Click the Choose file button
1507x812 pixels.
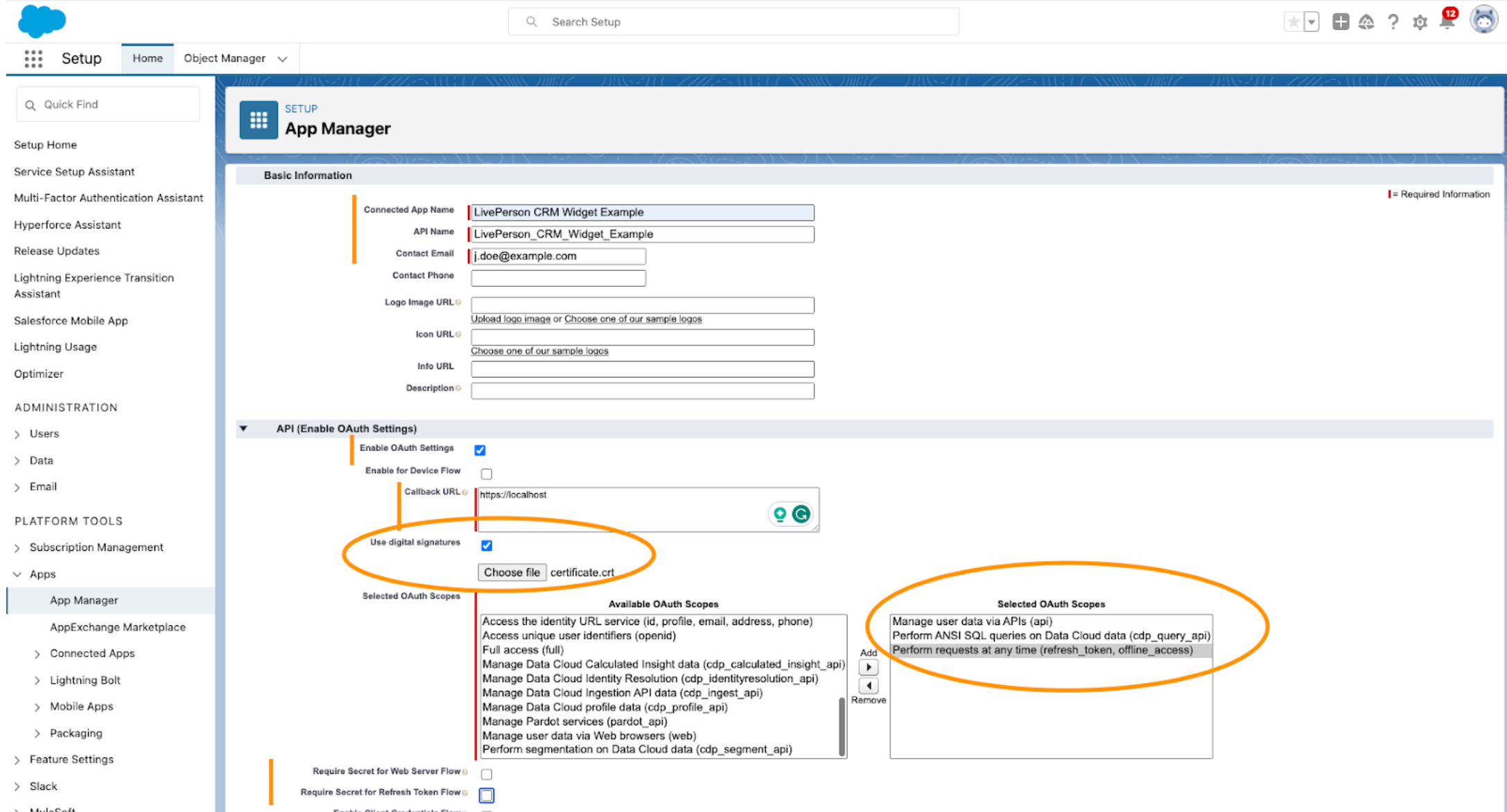click(512, 572)
